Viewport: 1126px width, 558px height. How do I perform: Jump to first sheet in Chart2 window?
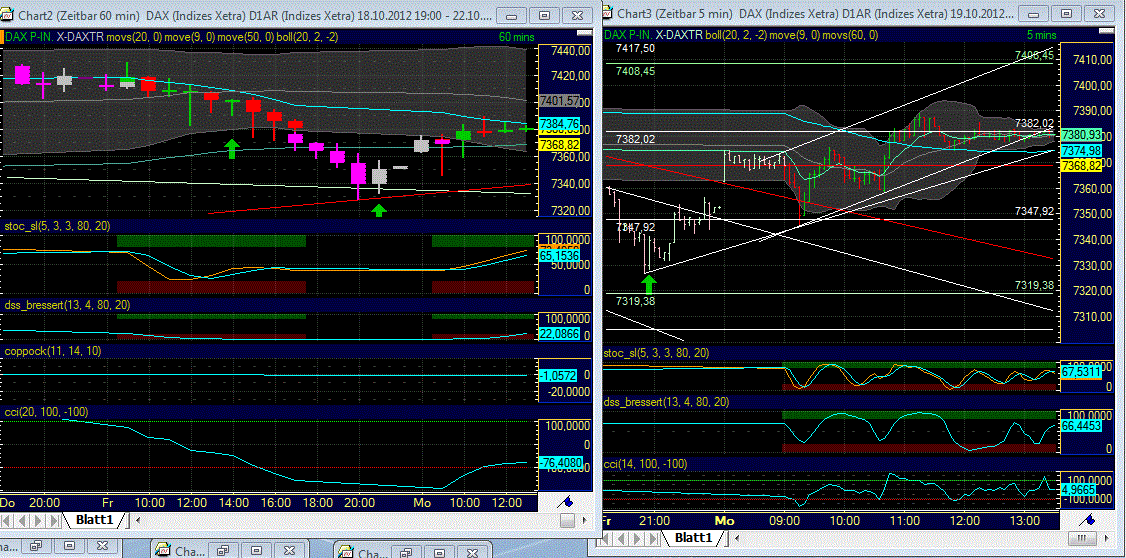tap(8, 520)
